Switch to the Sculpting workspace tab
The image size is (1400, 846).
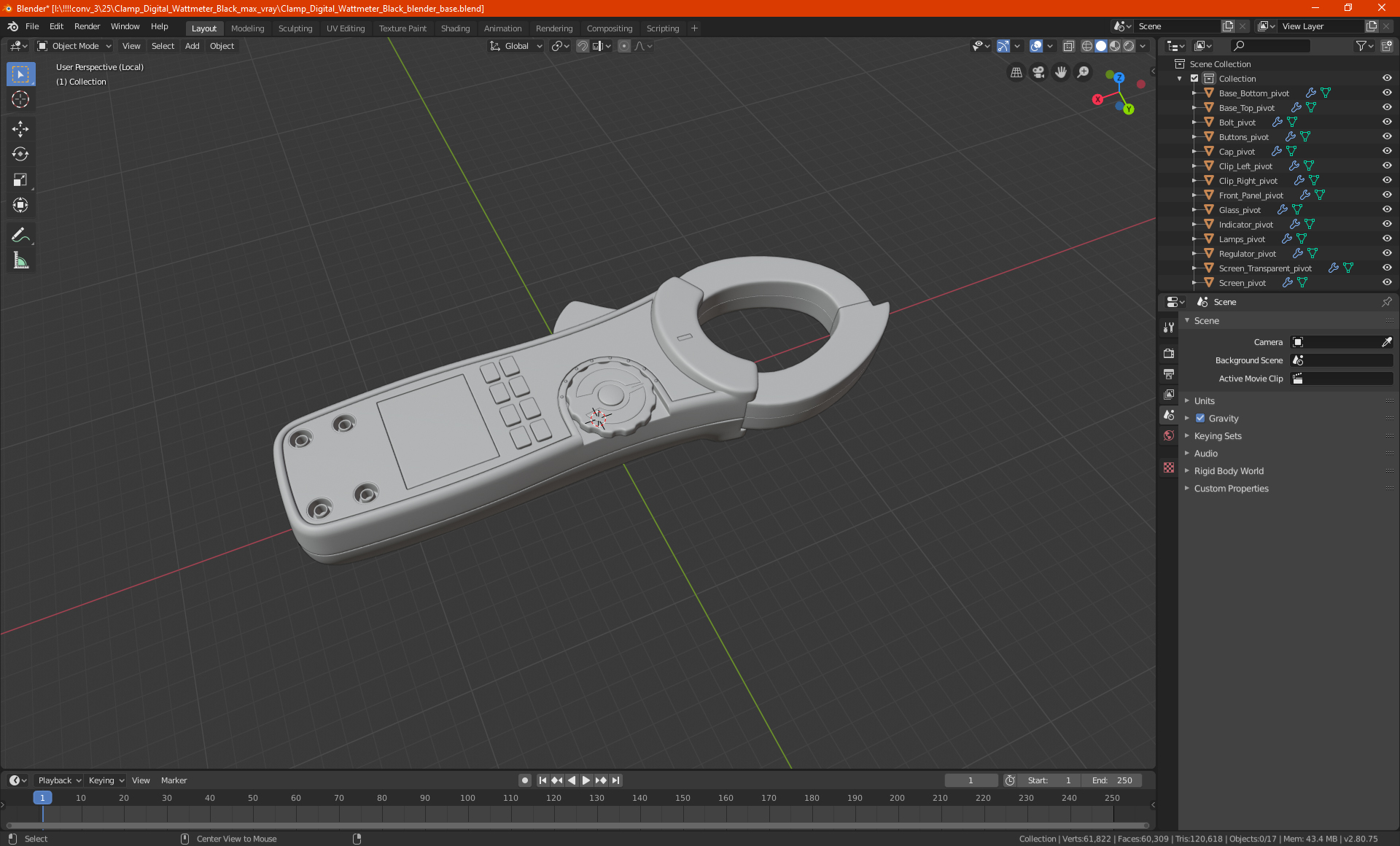(x=295, y=28)
